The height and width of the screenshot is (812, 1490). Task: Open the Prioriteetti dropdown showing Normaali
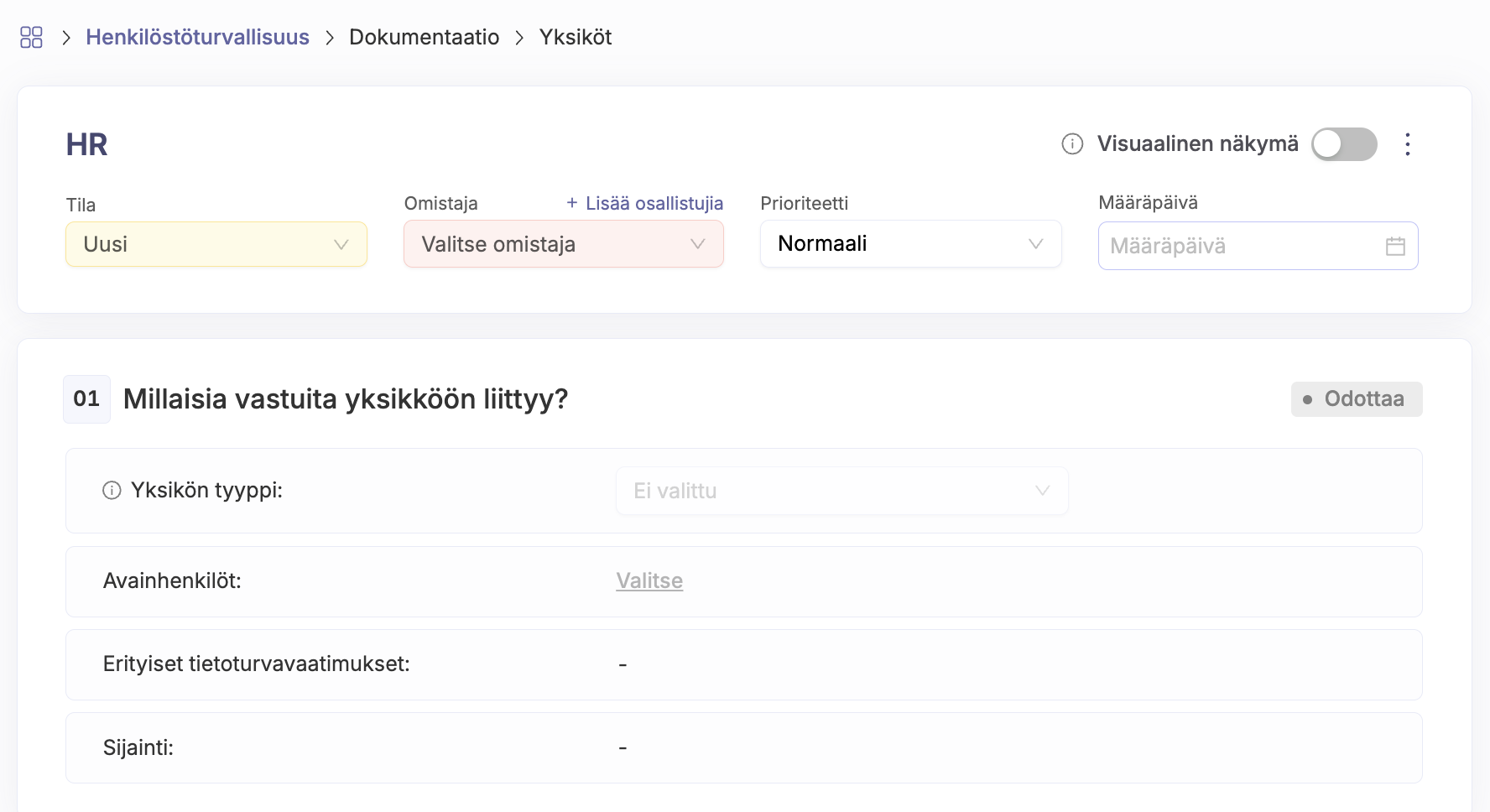[911, 244]
